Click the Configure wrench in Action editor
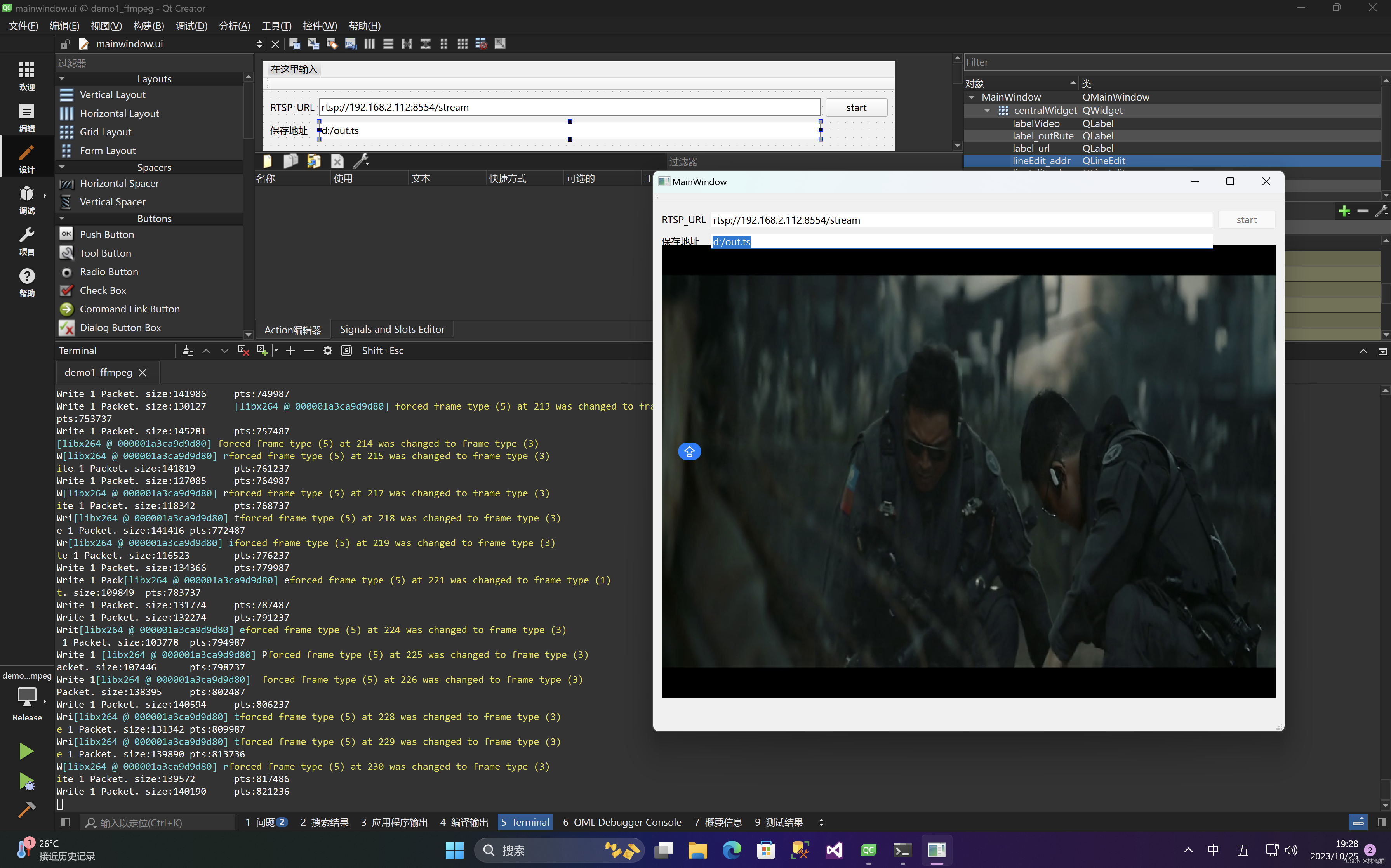 pos(360,161)
